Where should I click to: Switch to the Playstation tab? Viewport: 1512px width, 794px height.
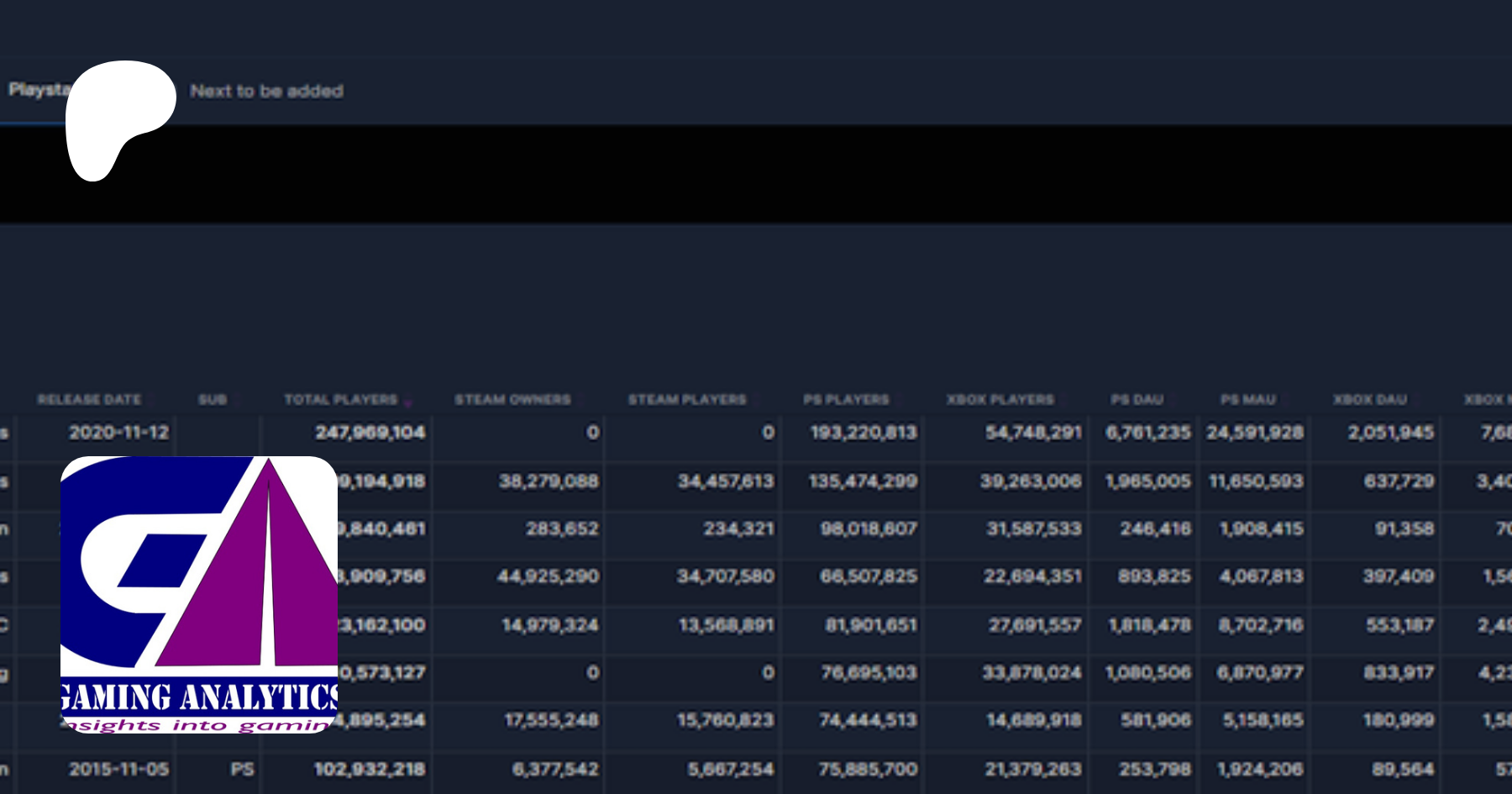pyautogui.click(x=35, y=90)
